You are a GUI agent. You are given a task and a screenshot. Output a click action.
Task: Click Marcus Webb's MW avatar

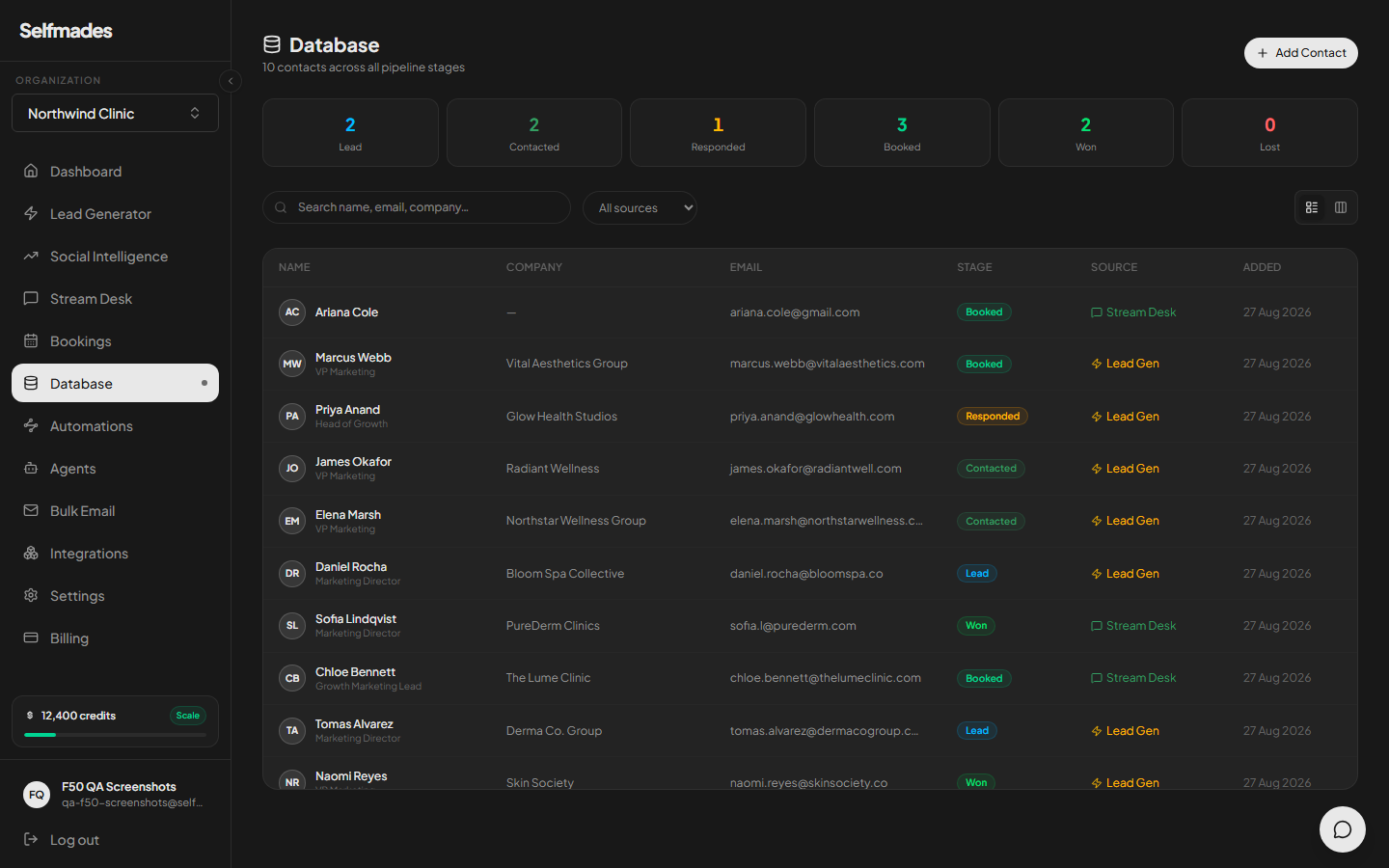(292, 364)
